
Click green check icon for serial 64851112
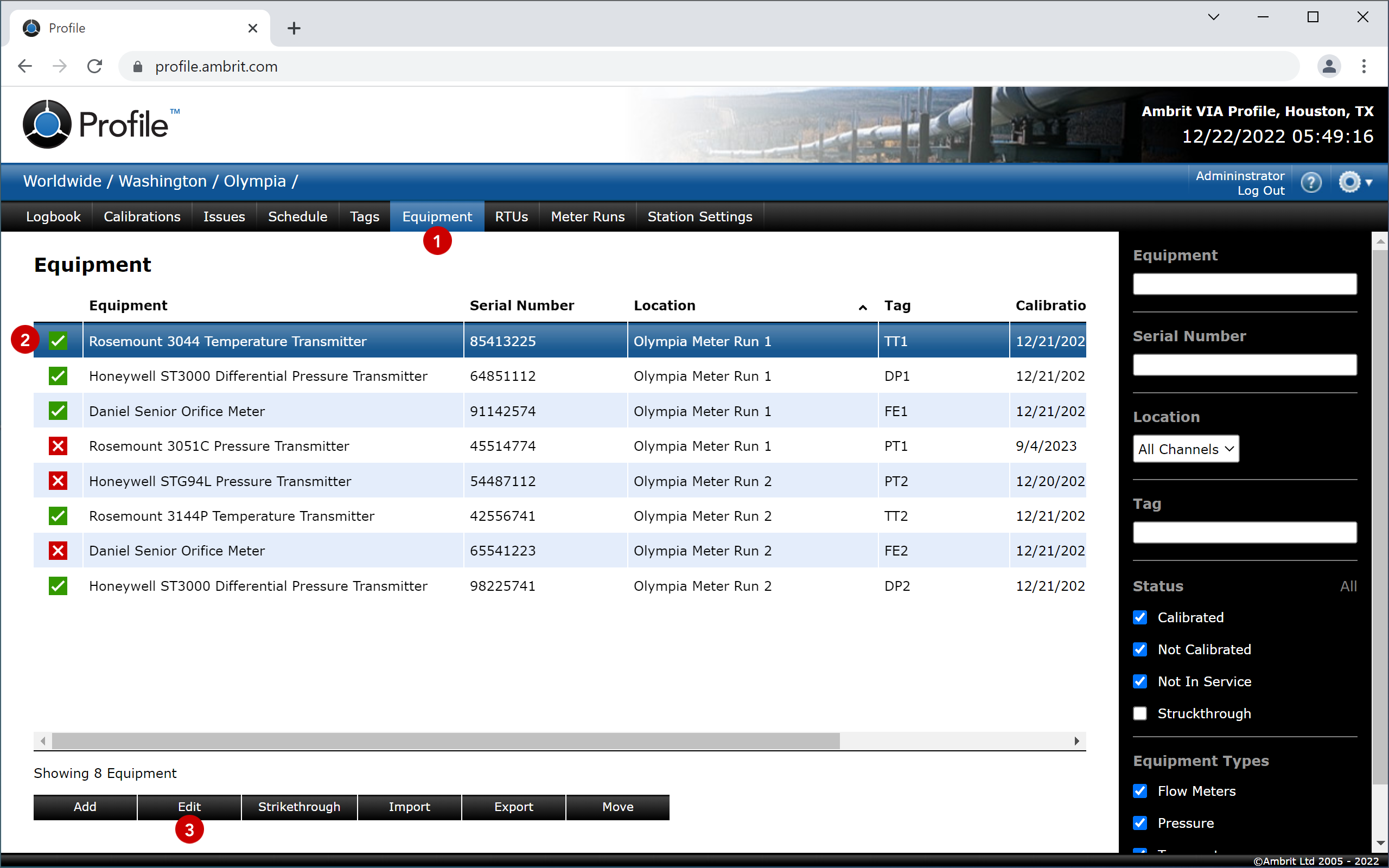click(58, 376)
